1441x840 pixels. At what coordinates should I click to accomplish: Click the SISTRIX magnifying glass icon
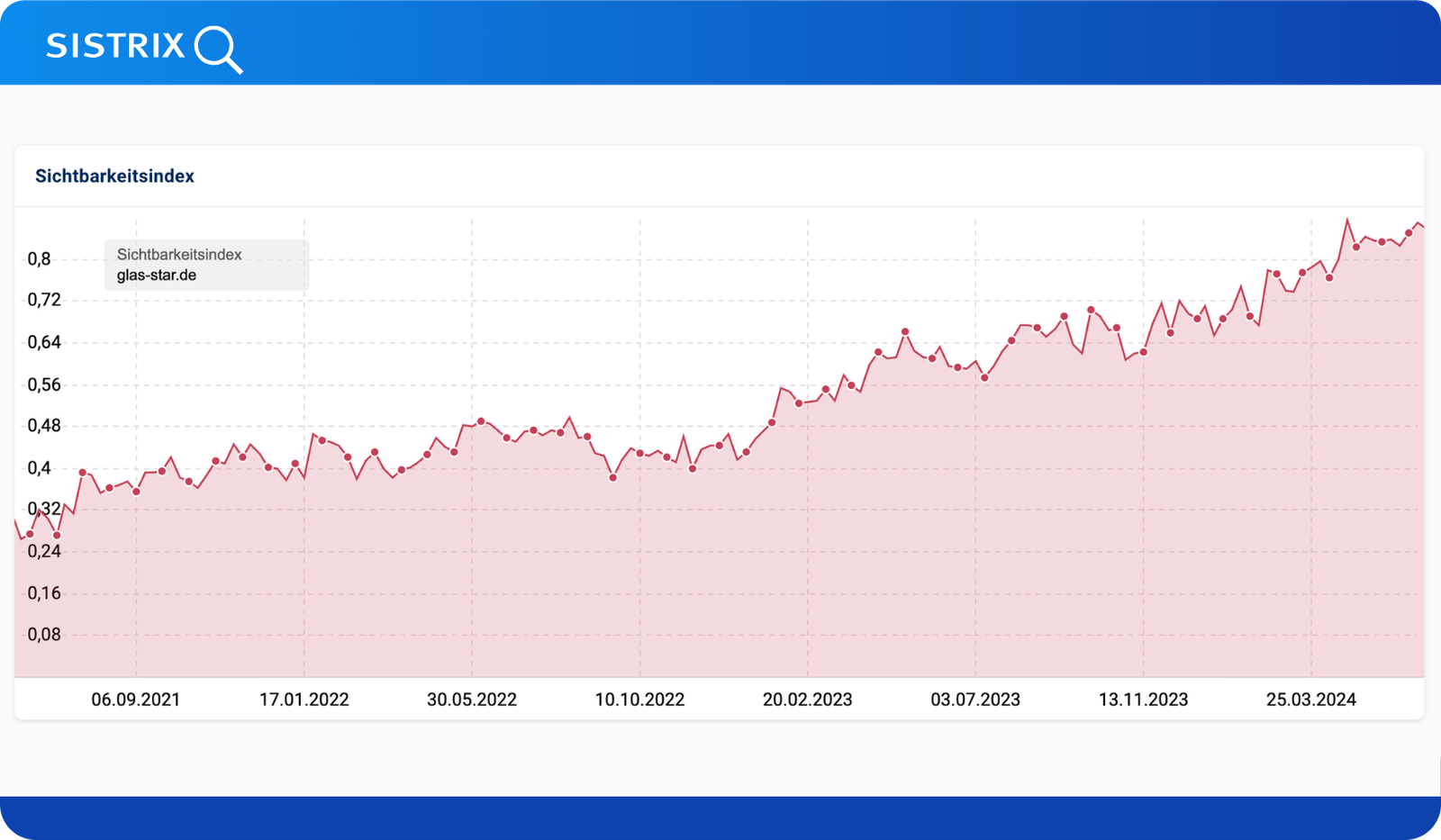point(218,49)
